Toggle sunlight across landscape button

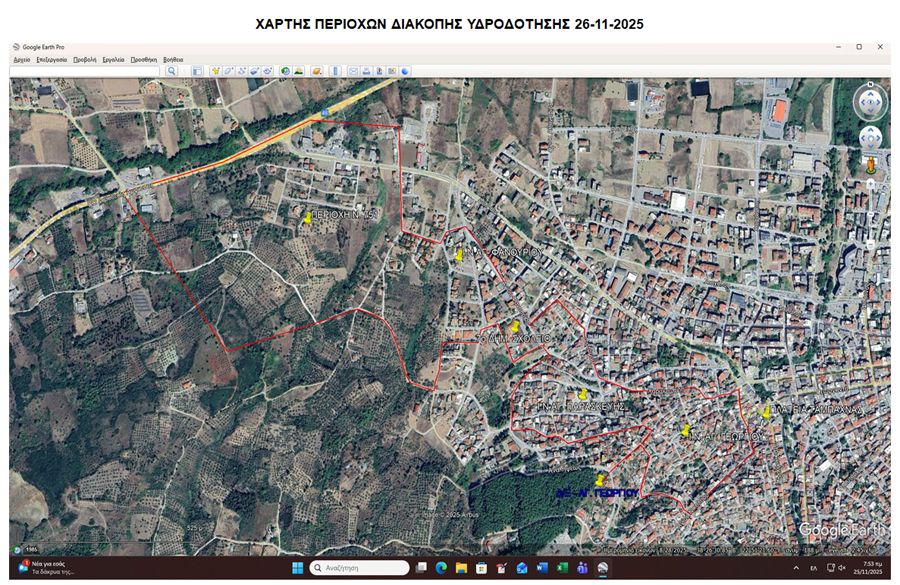298,71
